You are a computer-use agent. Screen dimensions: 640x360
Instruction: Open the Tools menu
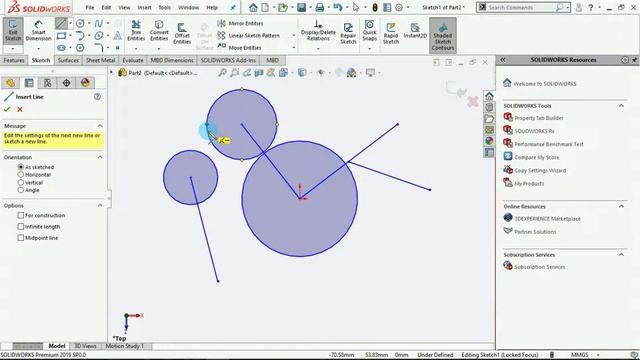pyautogui.click(x=164, y=7)
